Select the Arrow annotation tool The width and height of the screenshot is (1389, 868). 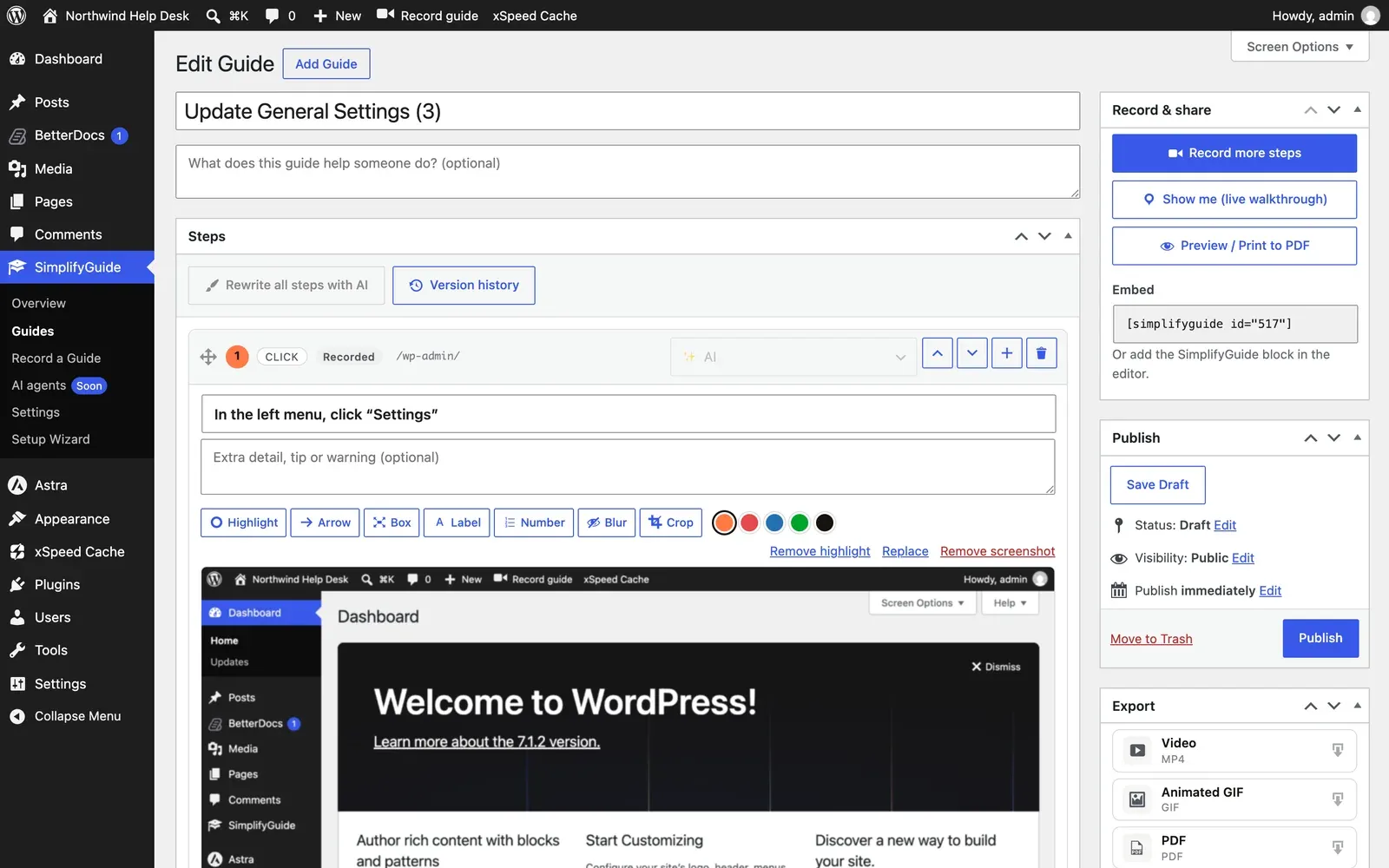click(x=326, y=523)
